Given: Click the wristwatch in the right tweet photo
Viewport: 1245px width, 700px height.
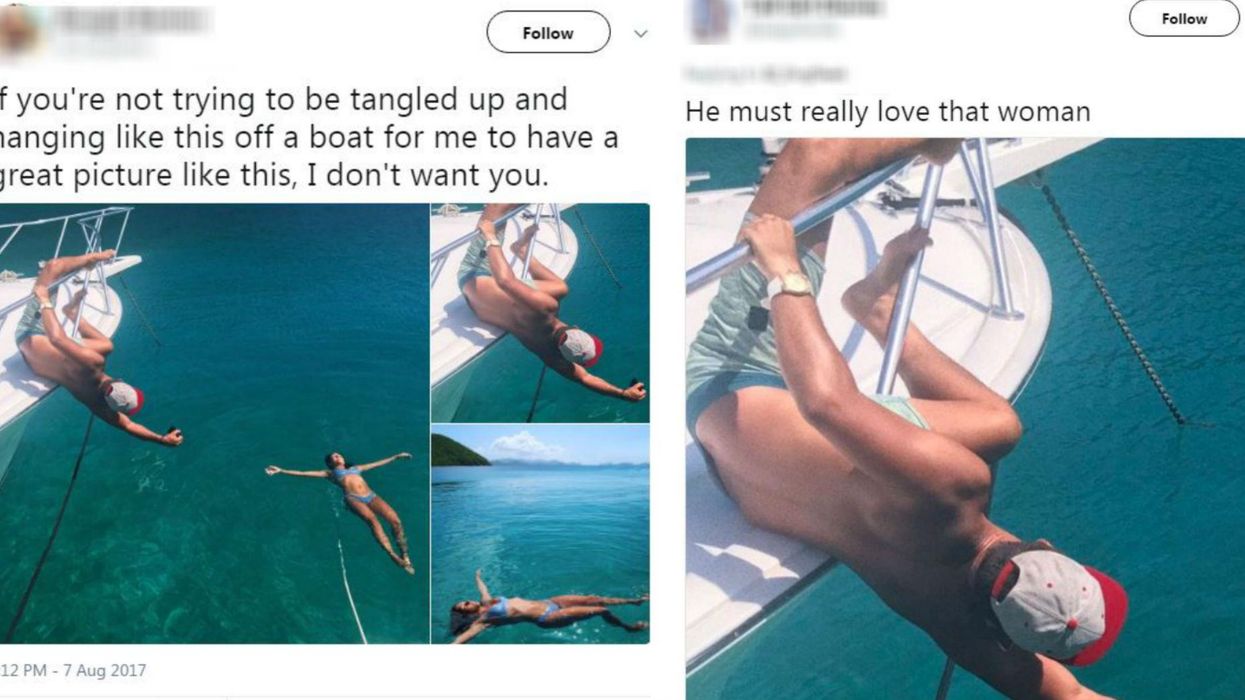Looking at the screenshot, I should coord(789,286).
